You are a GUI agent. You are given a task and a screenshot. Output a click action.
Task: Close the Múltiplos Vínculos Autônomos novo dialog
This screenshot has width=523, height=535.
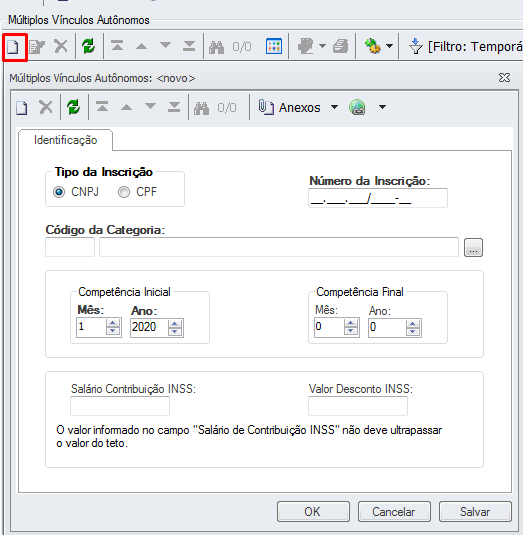504,78
